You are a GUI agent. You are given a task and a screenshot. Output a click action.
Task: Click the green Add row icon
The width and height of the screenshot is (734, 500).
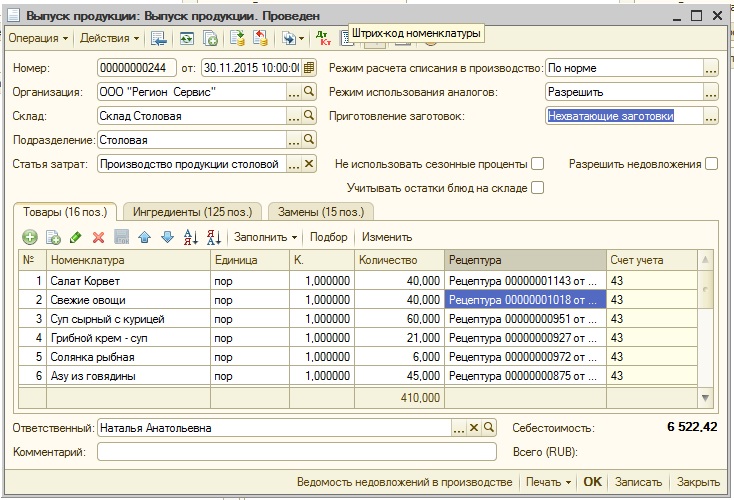pos(29,237)
